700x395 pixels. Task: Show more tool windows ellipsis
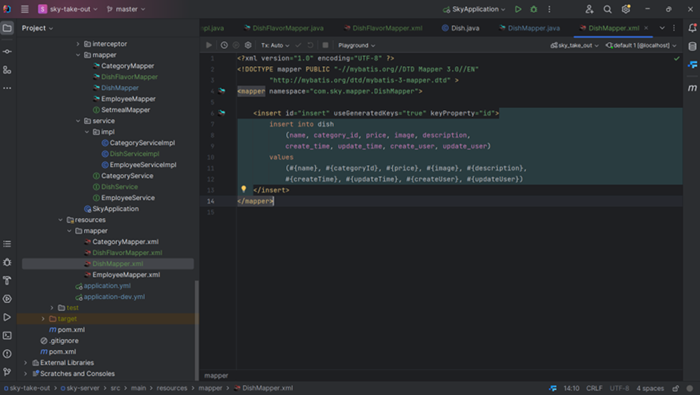click(x=7, y=88)
